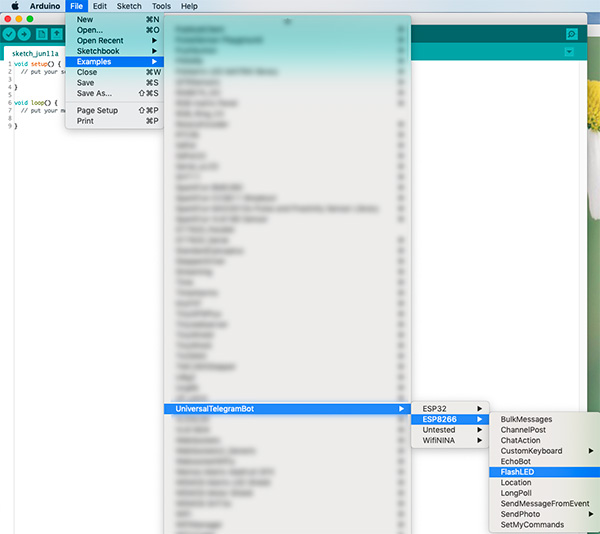Click the Open sketch toolbar icon

[57, 34]
